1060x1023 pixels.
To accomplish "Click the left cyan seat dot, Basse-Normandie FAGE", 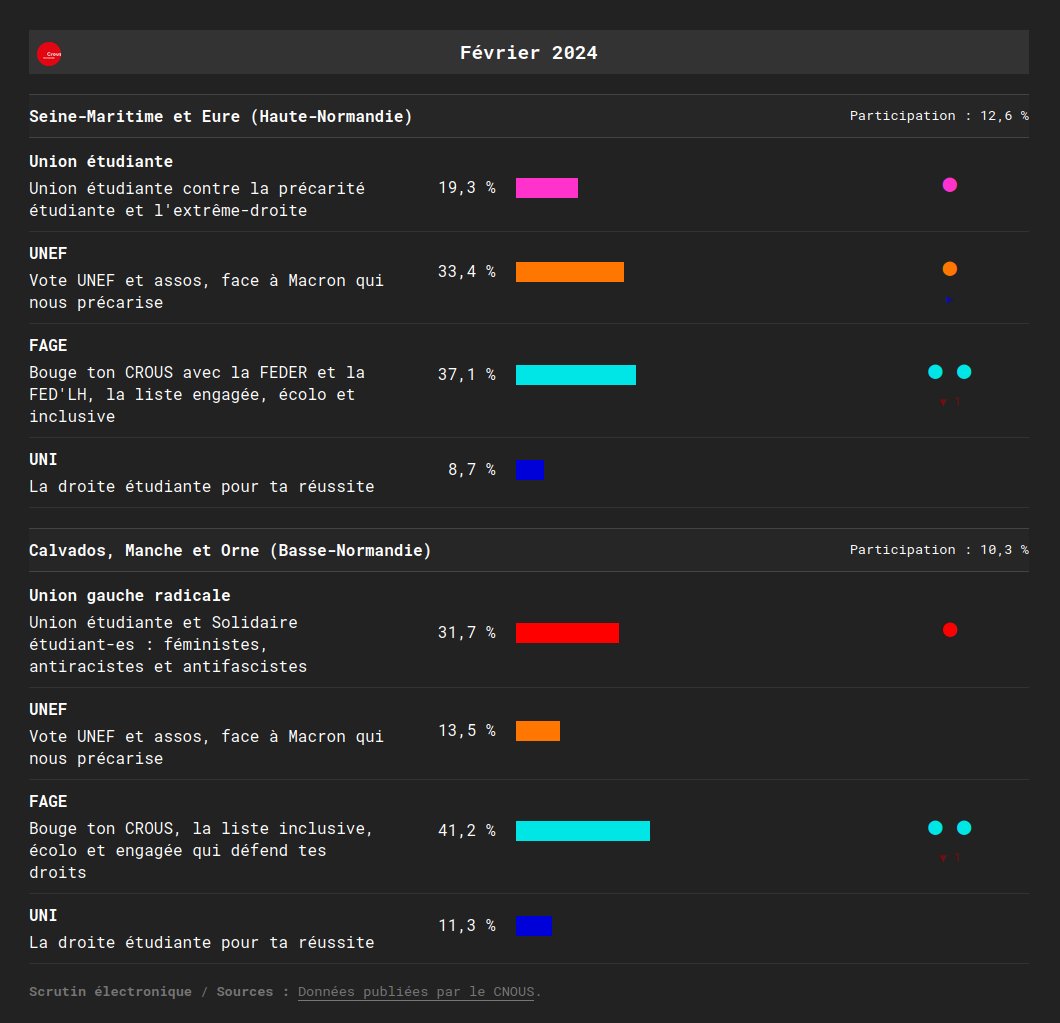I will coord(935,828).
